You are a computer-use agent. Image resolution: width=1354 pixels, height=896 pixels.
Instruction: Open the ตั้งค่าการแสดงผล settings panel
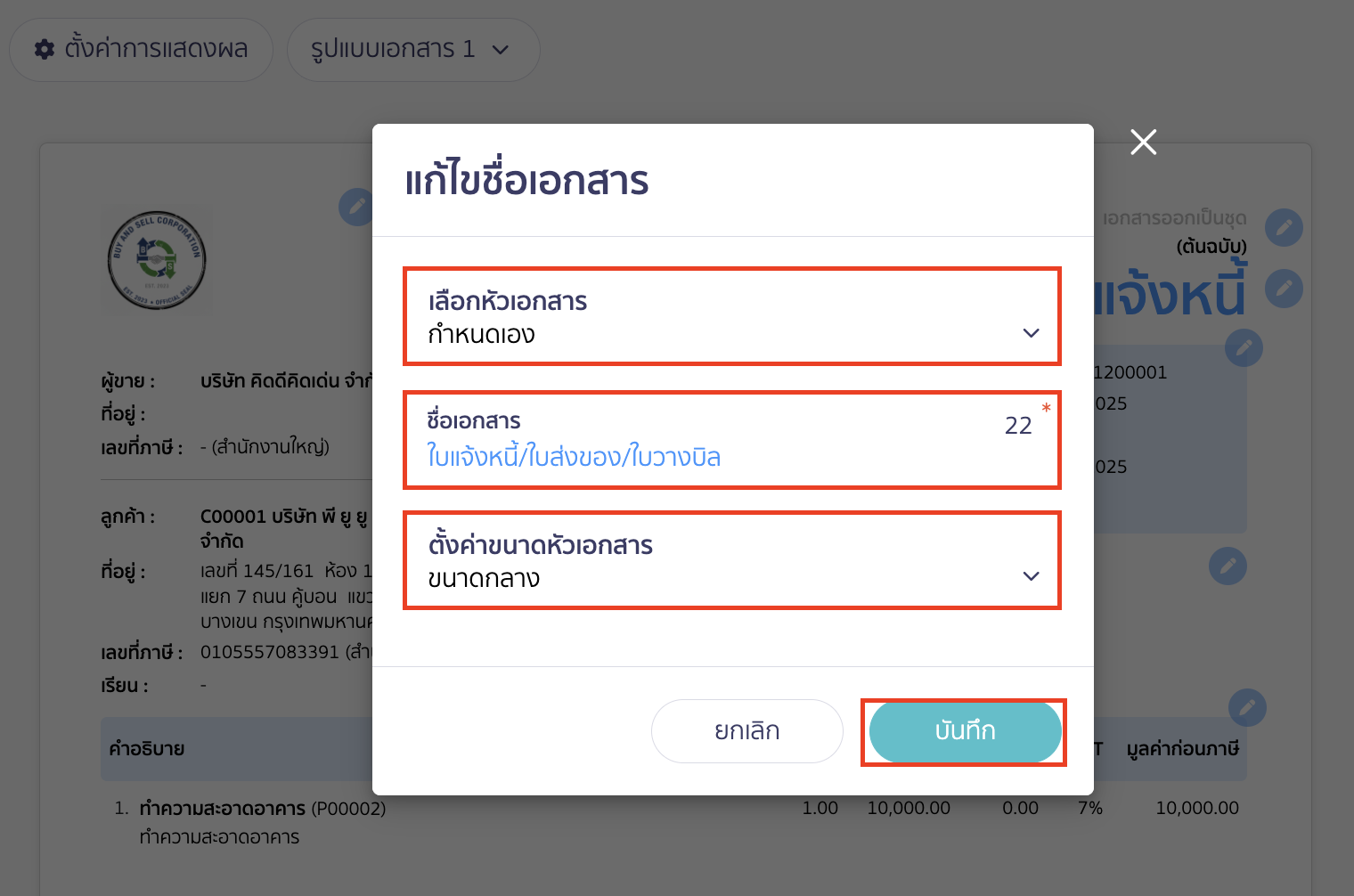point(141,50)
